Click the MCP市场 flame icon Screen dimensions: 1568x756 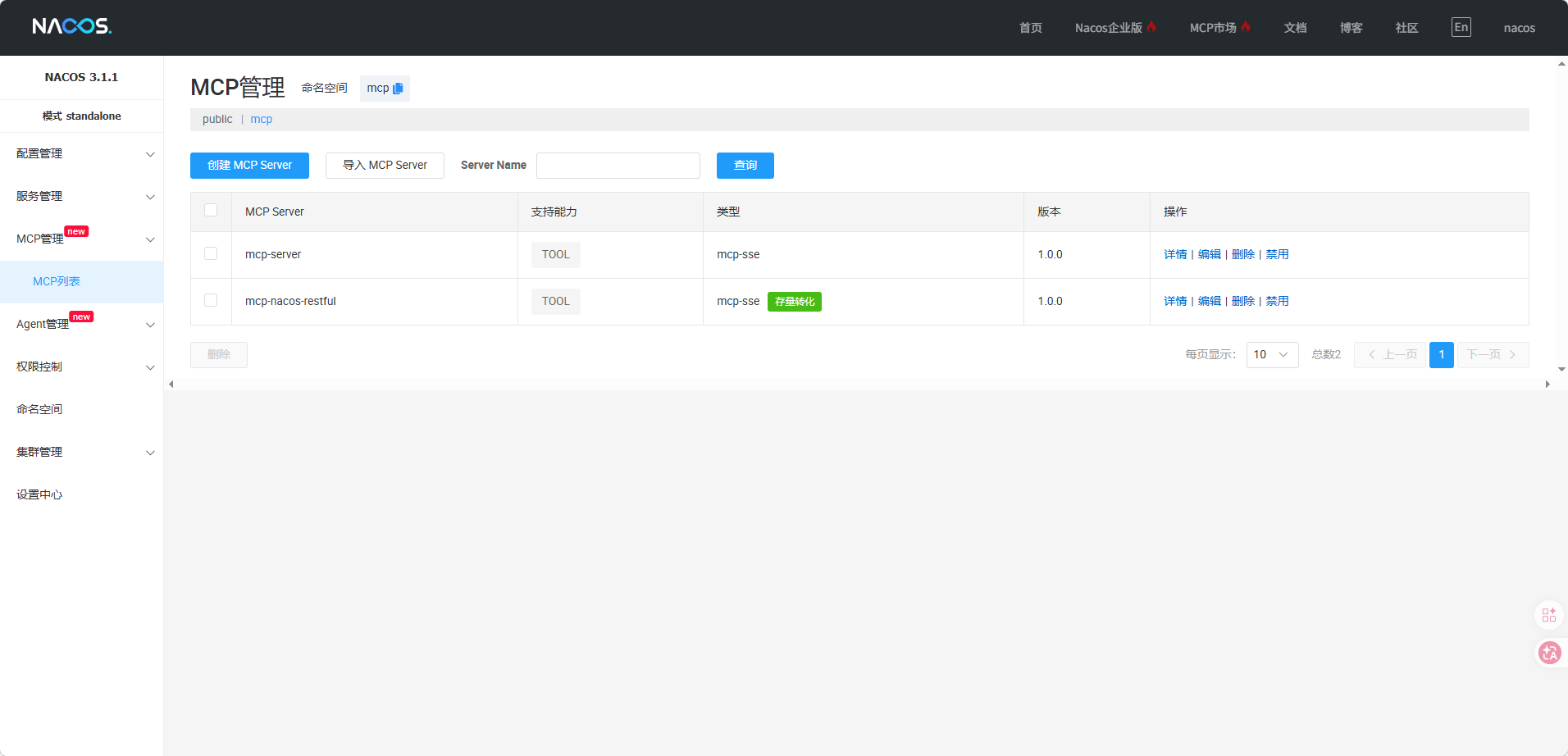[1246, 26]
